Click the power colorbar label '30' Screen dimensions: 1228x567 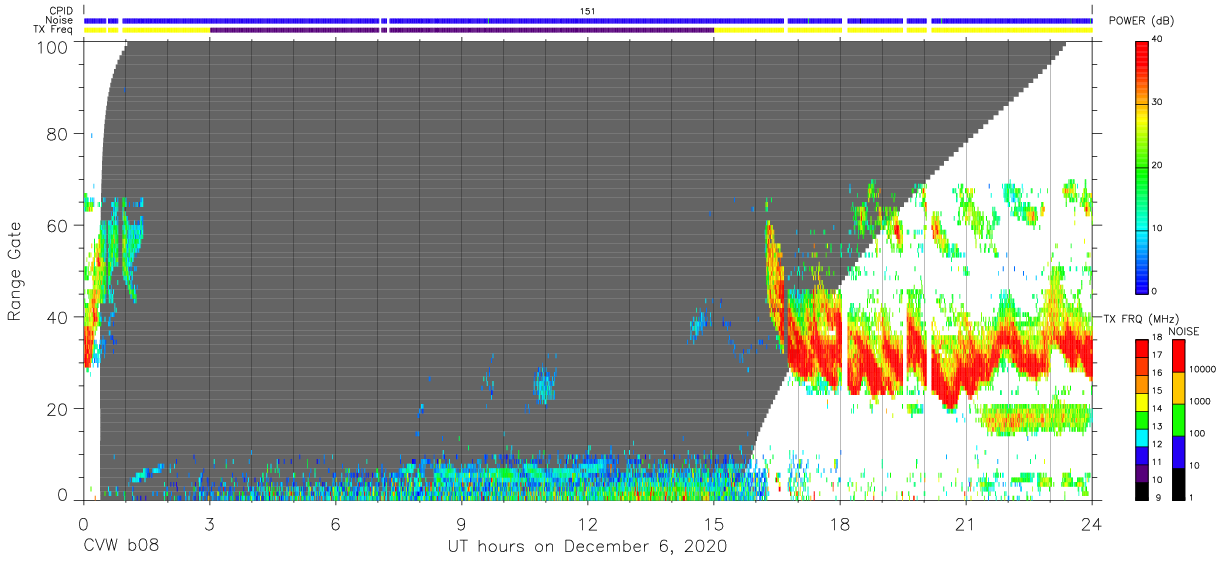[1157, 103]
